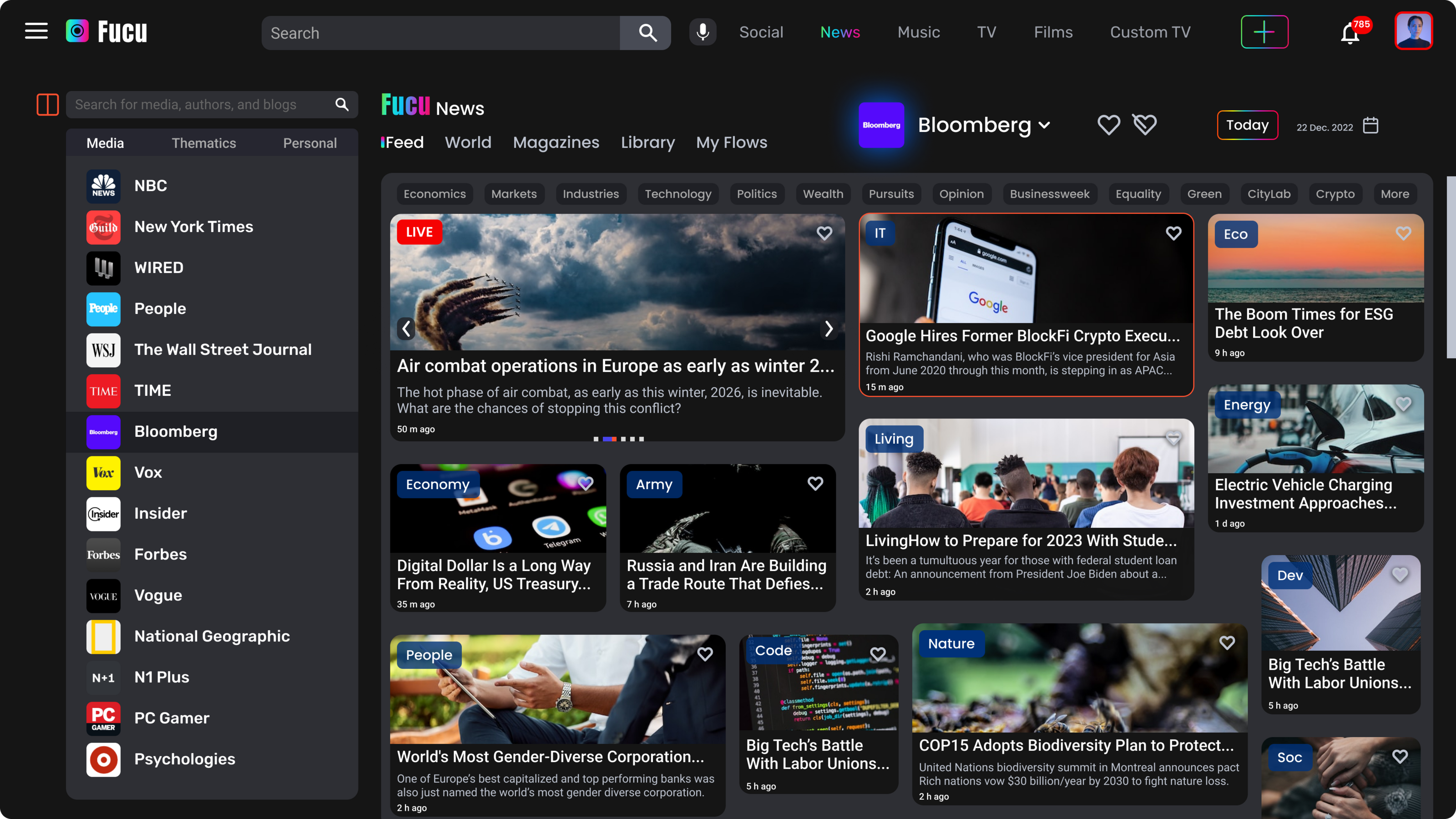Filter by the Technology category chip
Viewport: 1456px width, 819px height.
(x=677, y=194)
